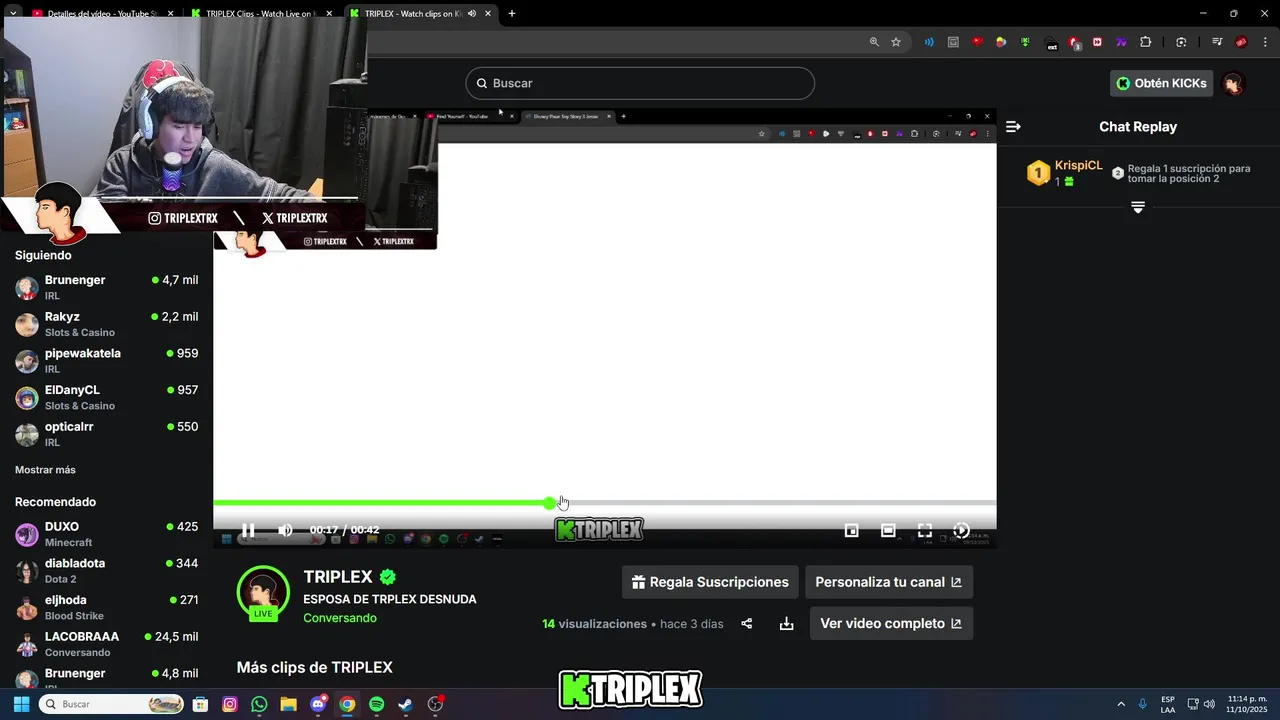Open the user profile avatar menu
The width and height of the screenshot is (1280, 720).
pos(1233,83)
